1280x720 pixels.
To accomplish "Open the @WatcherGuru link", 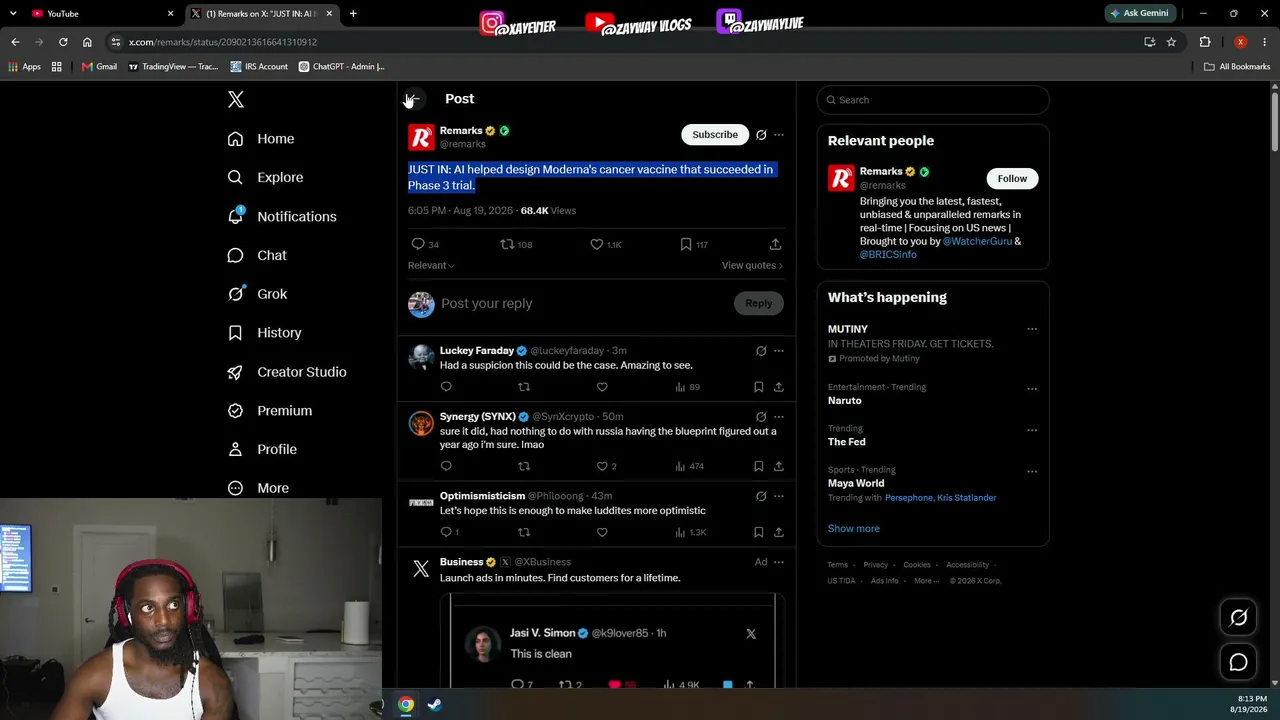I will (x=977, y=241).
